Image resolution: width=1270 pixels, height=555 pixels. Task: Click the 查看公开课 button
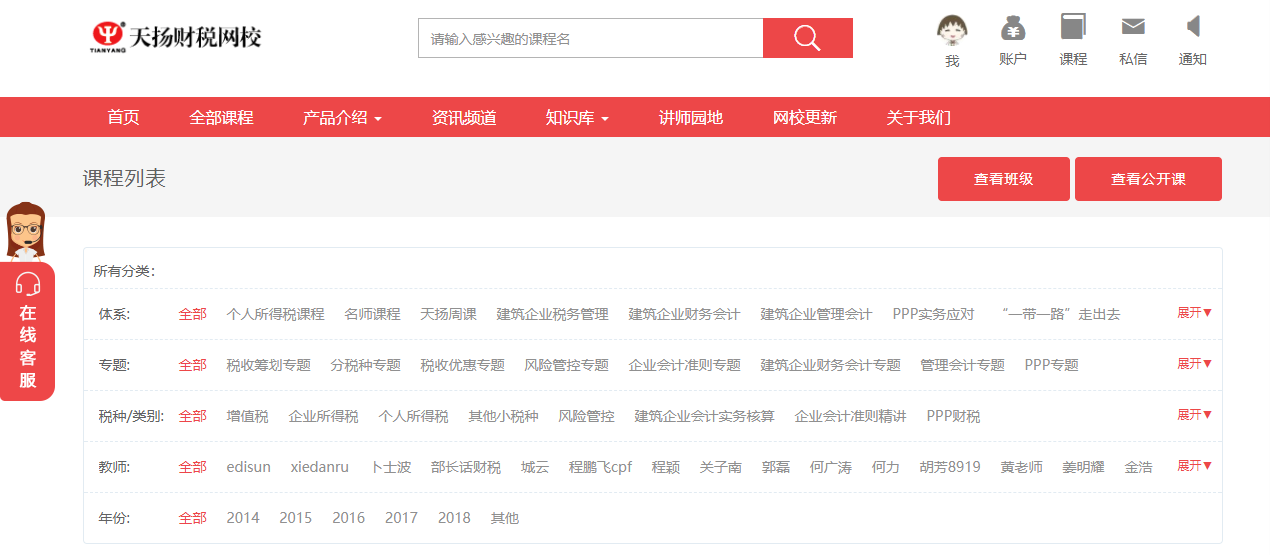pos(1148,179)
